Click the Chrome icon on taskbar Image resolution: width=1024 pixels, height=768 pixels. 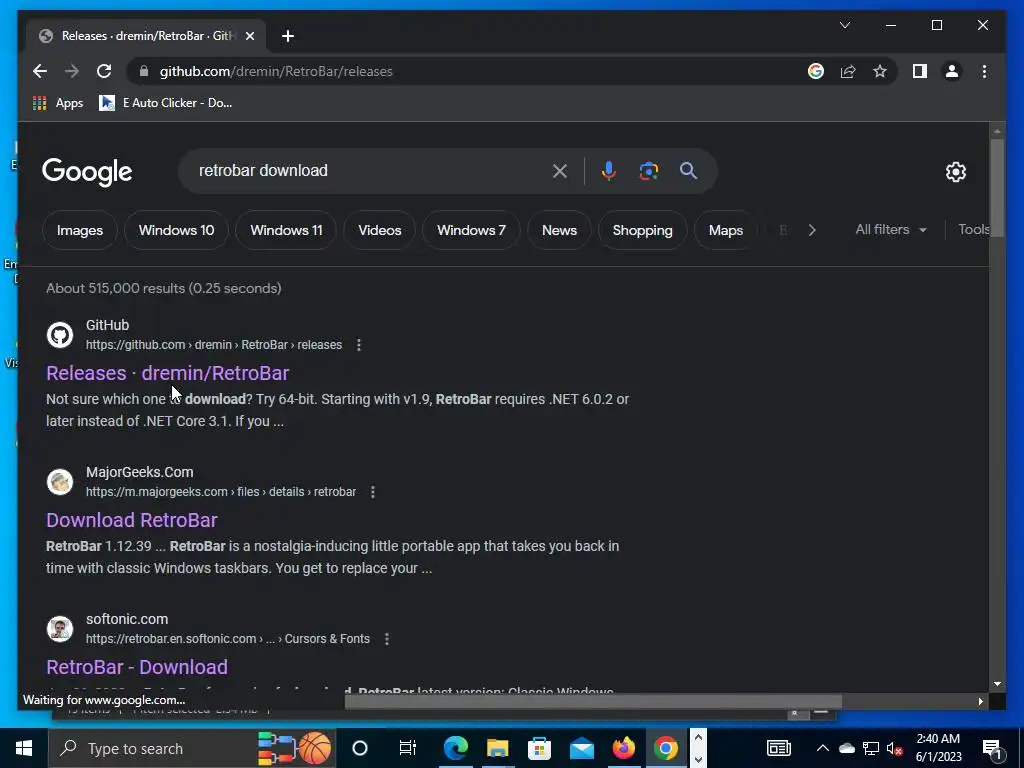tap(665, 748)
